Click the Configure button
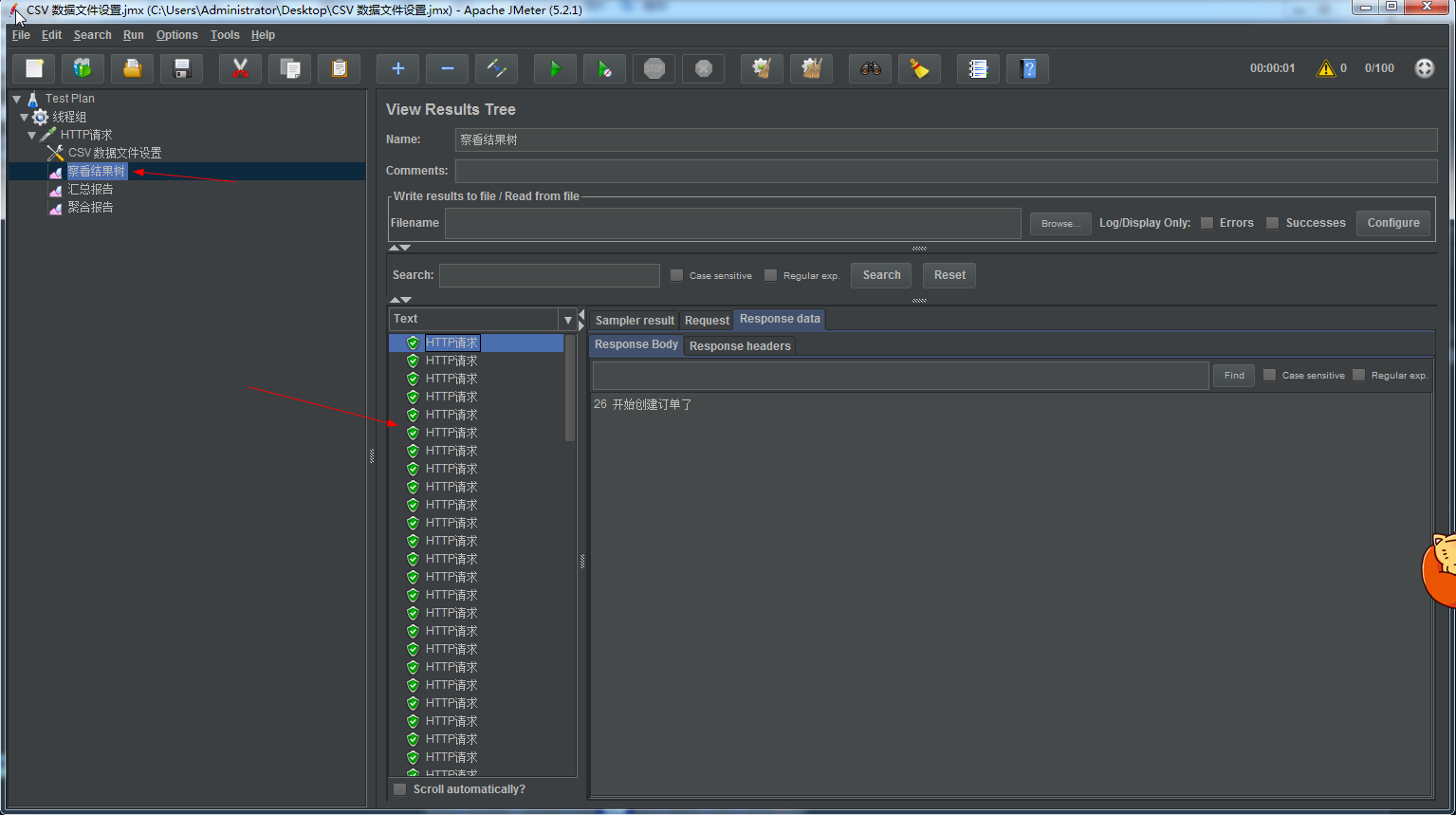The width and height of the screenshot is (1456, 815). click(1392, 223)
